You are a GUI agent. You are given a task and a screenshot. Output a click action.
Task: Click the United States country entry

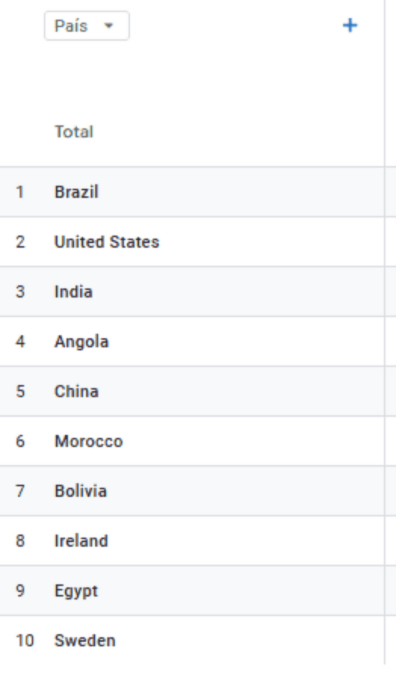[106, 242]
